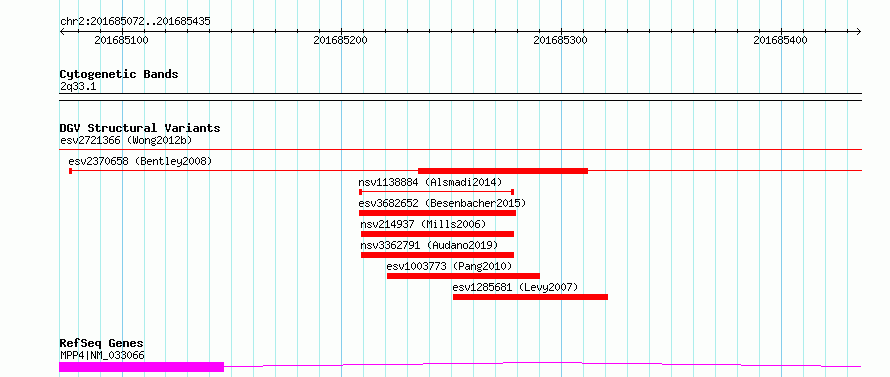890x377 pixels.
Task: Select the Cytogenetic Bands track title
Action: tap(119, 74)
